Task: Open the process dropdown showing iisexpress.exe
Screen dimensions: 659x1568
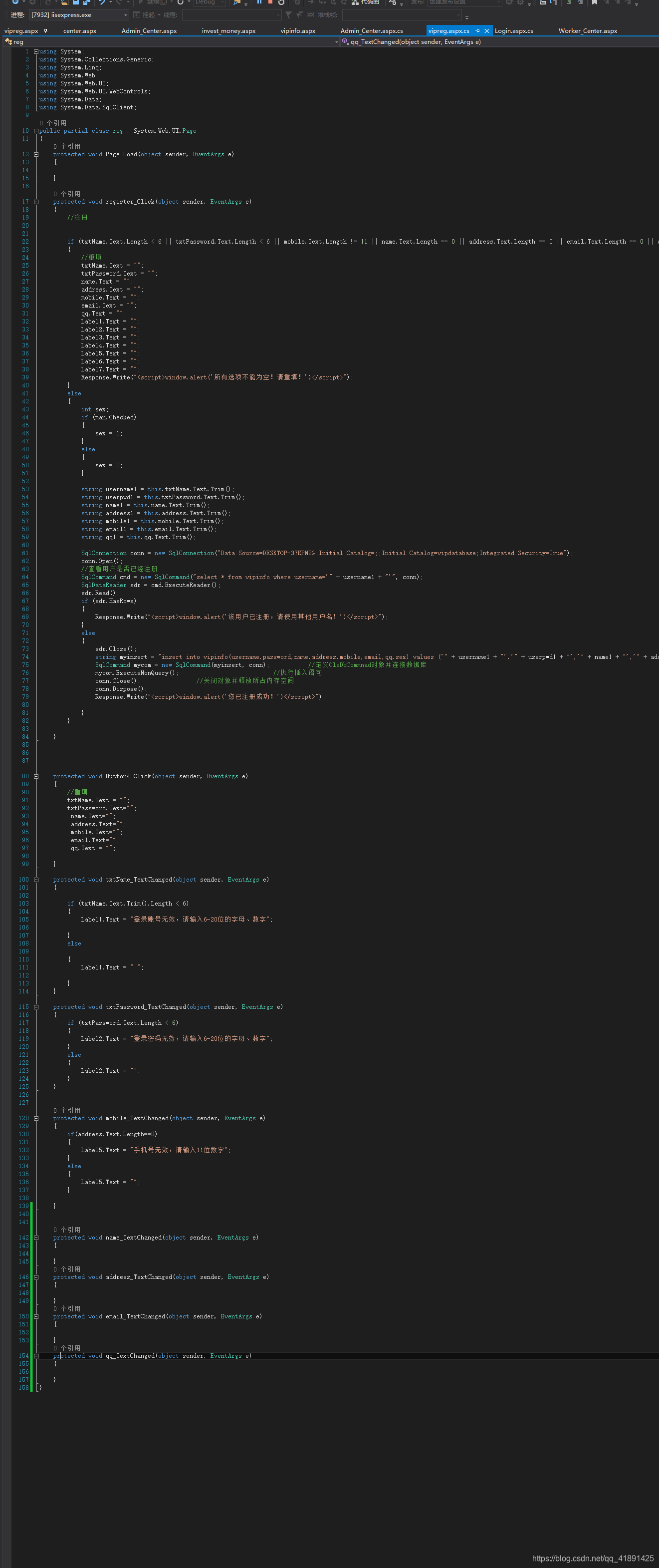Action: tap(79, 14)
